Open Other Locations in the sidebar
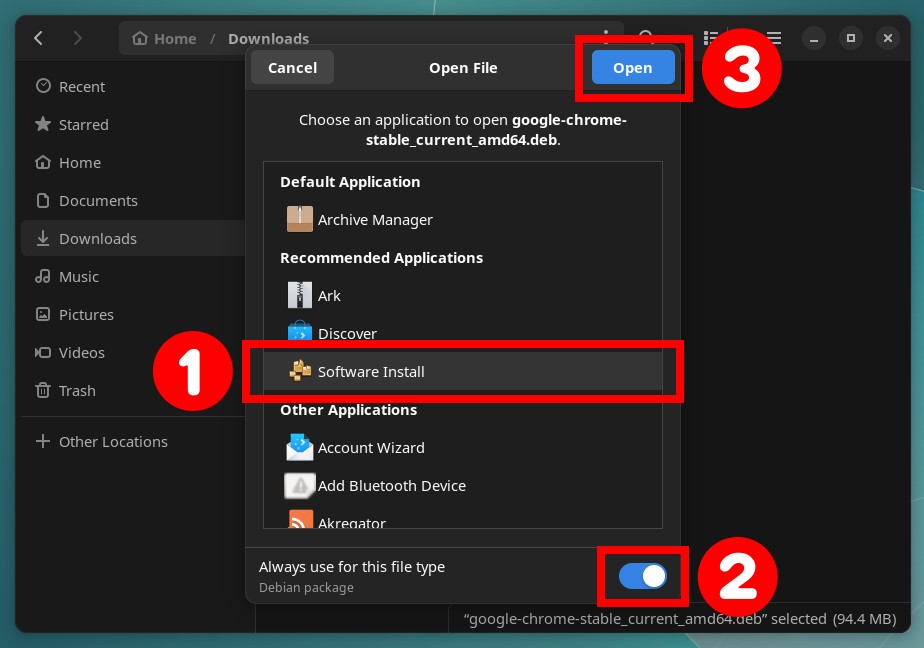 (x=133, y=442)
